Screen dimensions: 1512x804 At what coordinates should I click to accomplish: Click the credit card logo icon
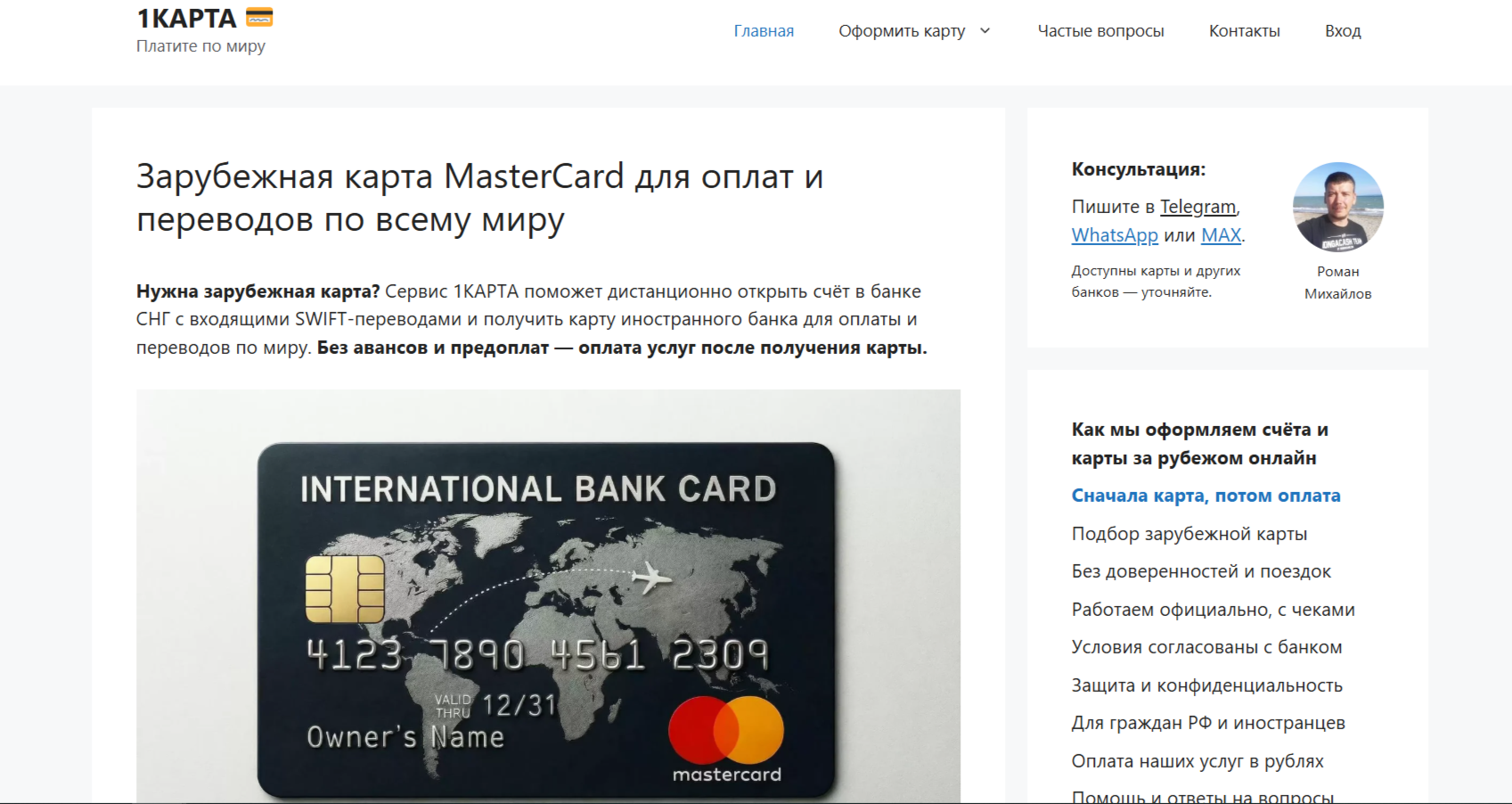tap(259, 17)
